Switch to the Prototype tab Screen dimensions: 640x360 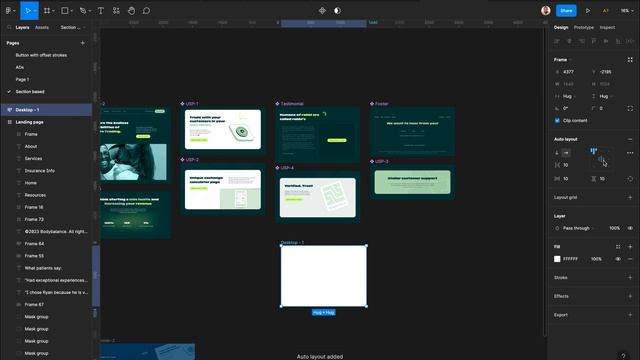(584, 27)
